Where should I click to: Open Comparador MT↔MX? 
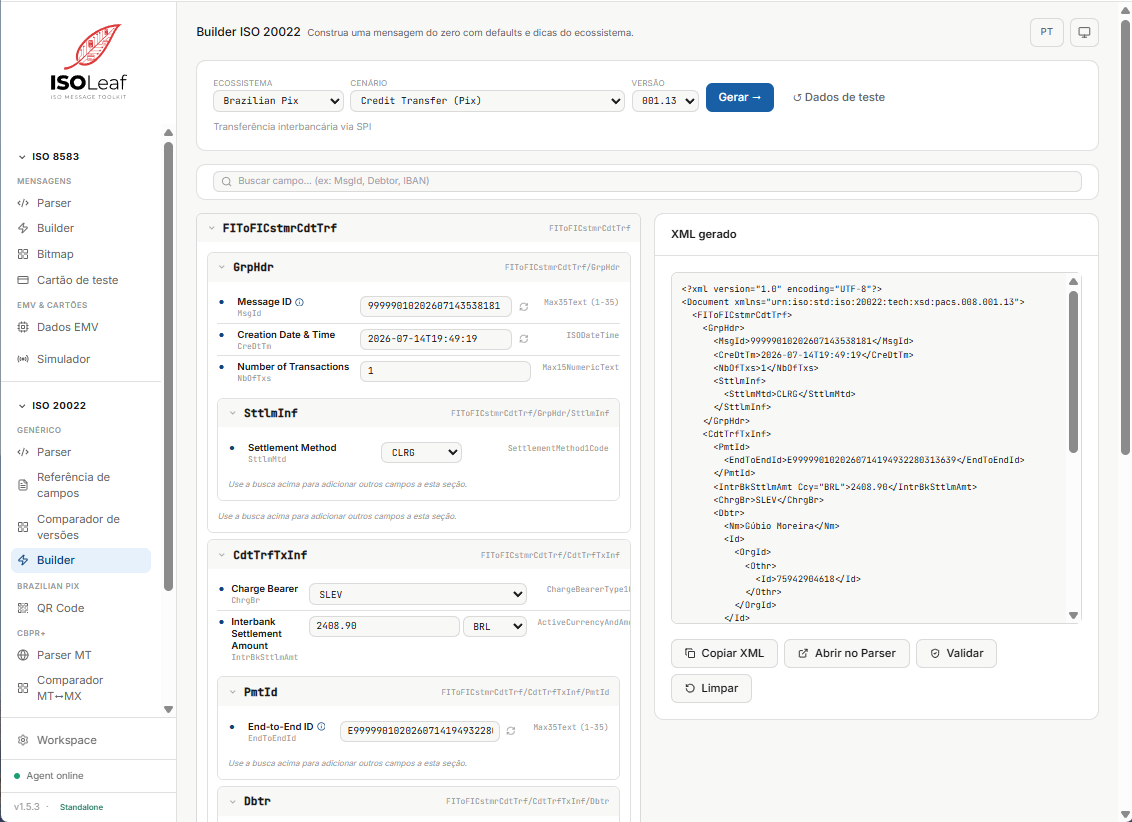click(81, 688)
